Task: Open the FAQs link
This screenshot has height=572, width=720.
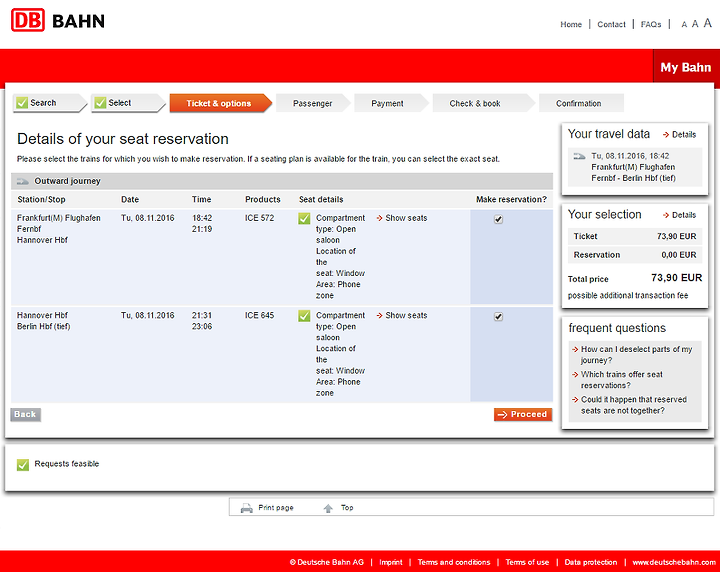Action: pyautogui.click(x=651, y=24)
